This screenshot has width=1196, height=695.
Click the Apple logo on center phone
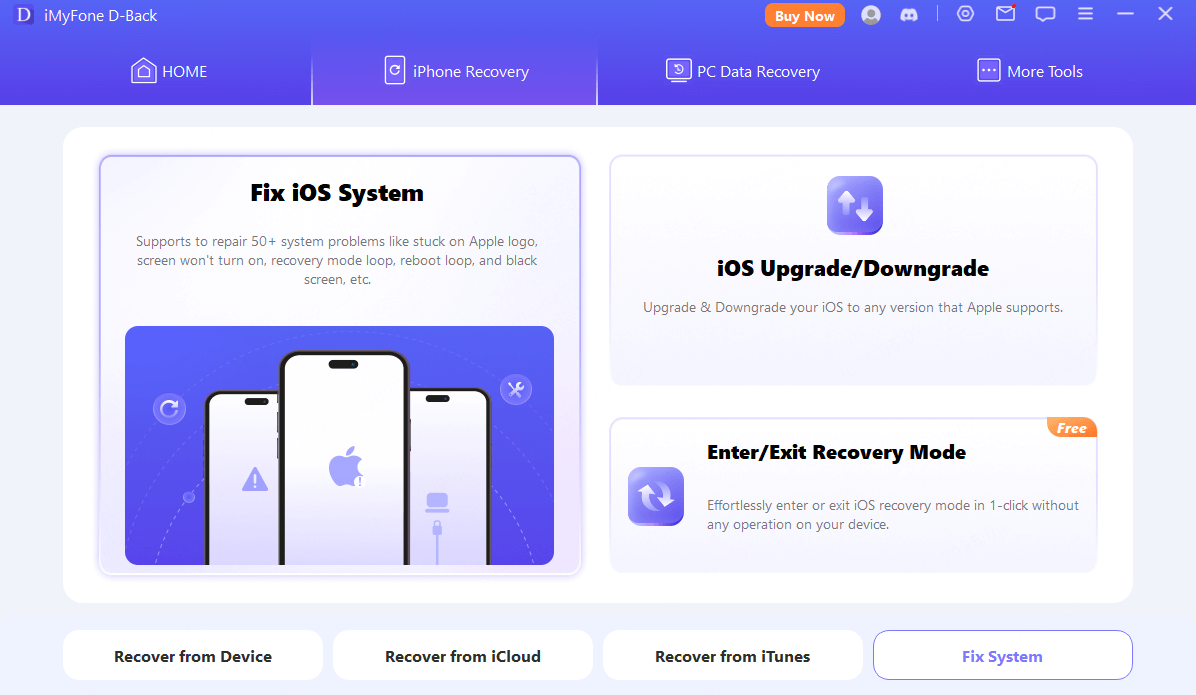click(346, 467)
